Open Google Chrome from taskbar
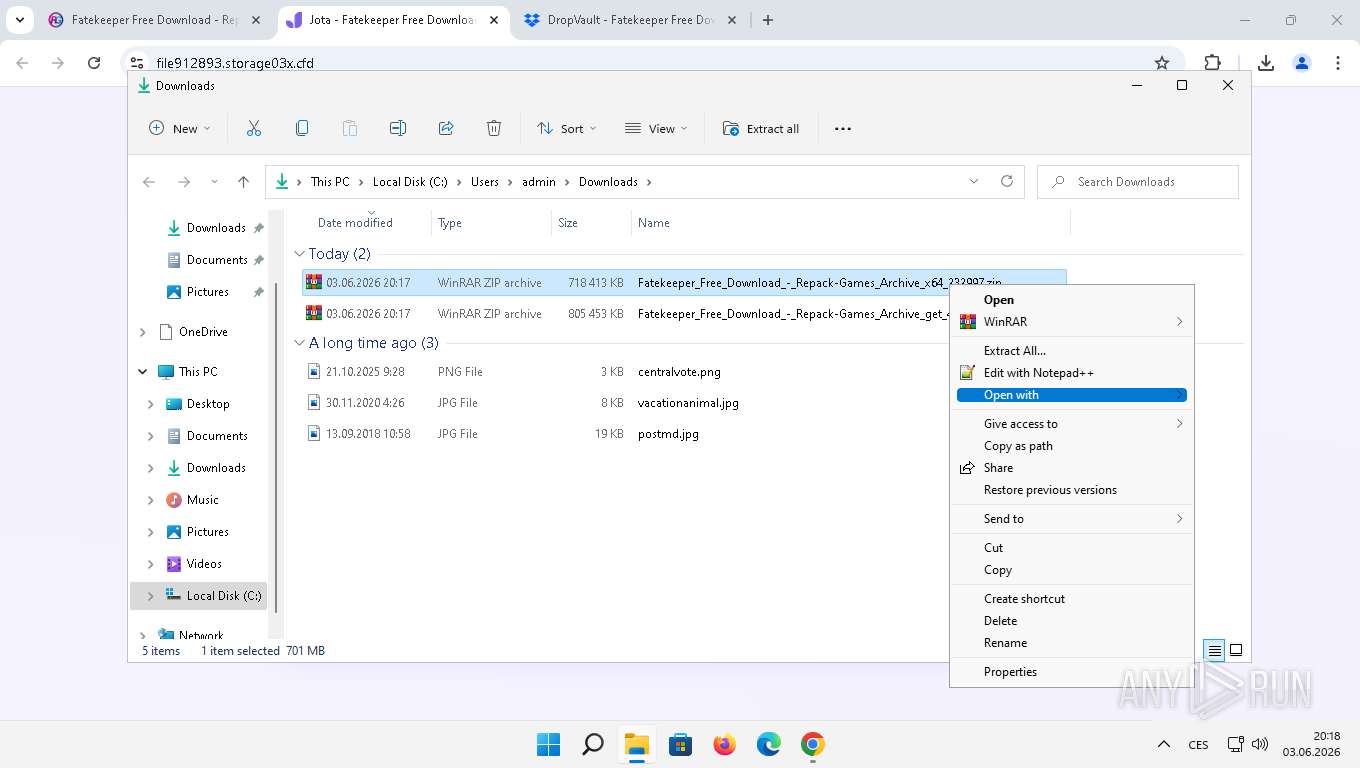 click(x=813, y=744)
